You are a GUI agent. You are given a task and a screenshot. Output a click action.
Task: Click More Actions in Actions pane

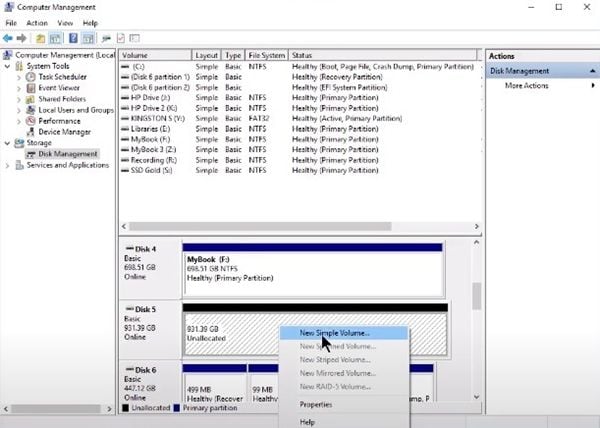(527, 85)
